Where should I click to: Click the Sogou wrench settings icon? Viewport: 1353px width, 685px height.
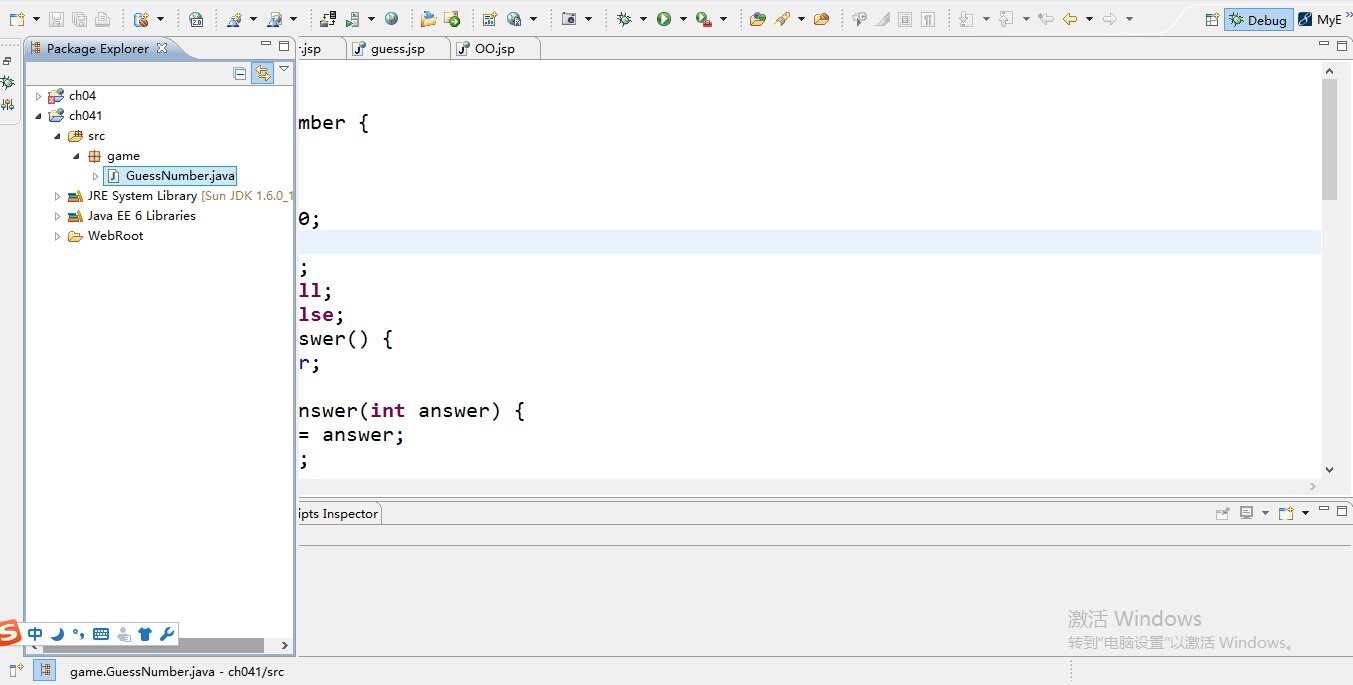[167, 633]
